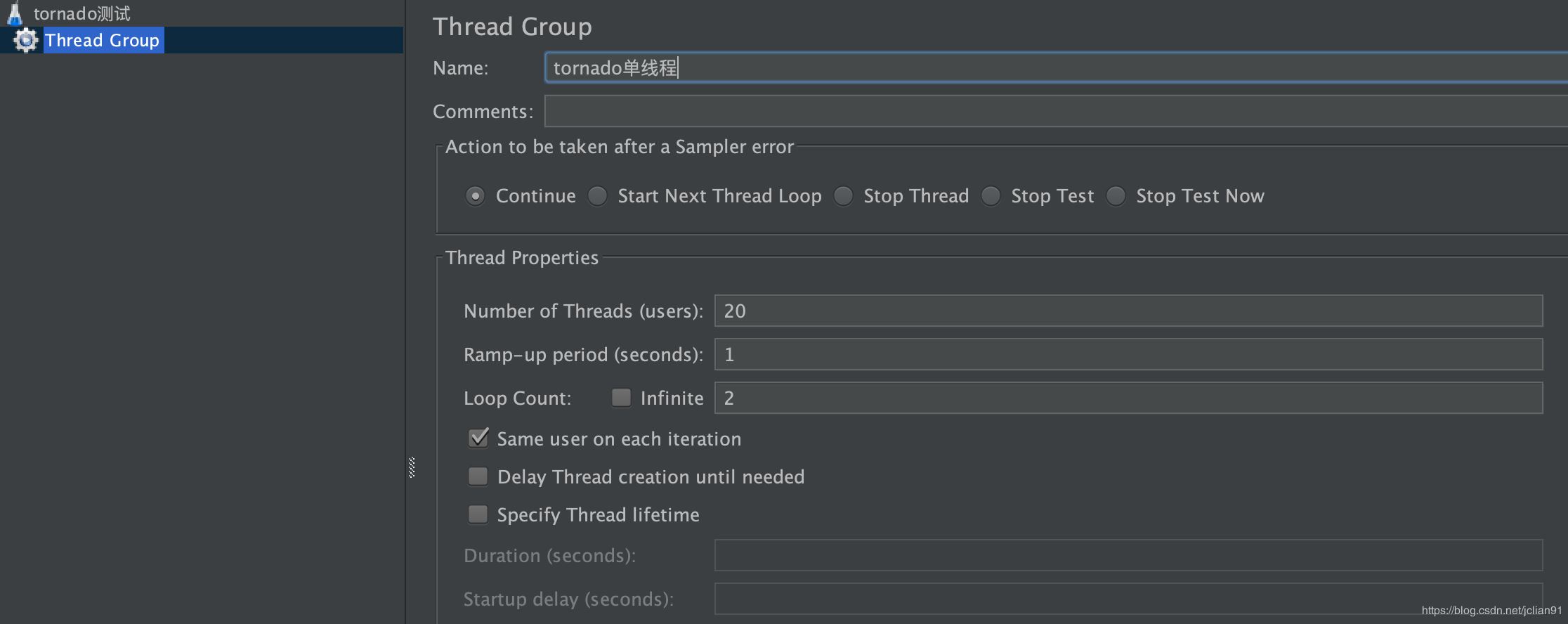The width and height of the screenshot is (1568, 624).
Task: Click the Loop Count value field
Action: (1128, 398)
